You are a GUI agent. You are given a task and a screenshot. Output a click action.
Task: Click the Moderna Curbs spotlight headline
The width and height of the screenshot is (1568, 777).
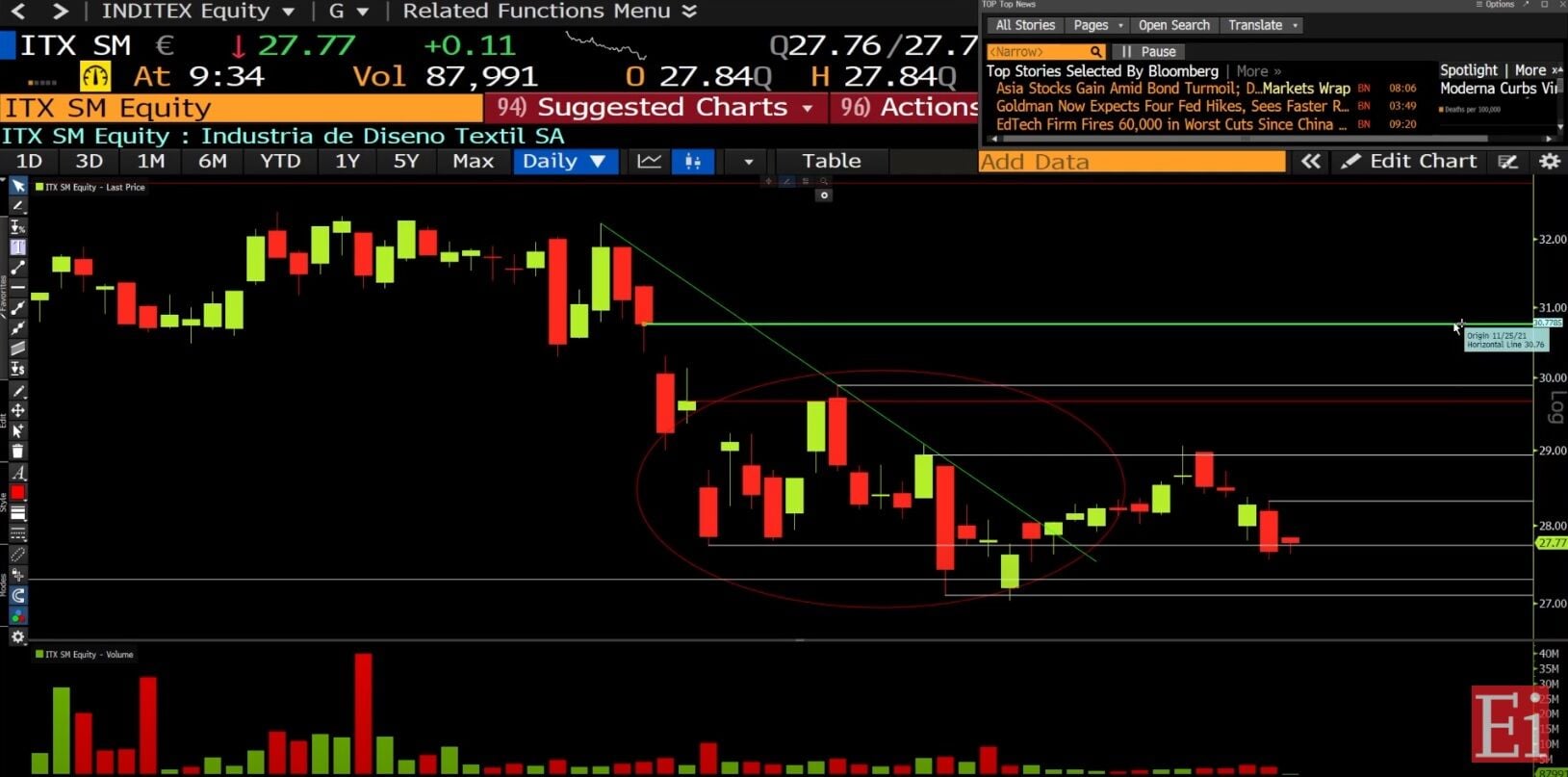[x=1499, y=89]
